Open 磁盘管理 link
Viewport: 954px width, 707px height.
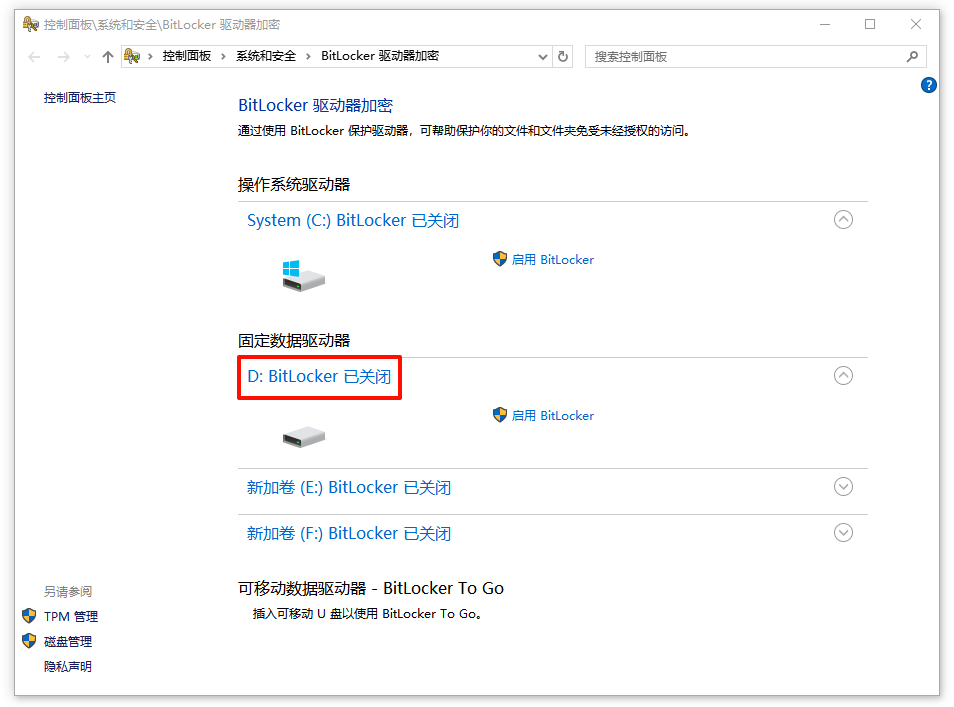(x=68, y=641)
